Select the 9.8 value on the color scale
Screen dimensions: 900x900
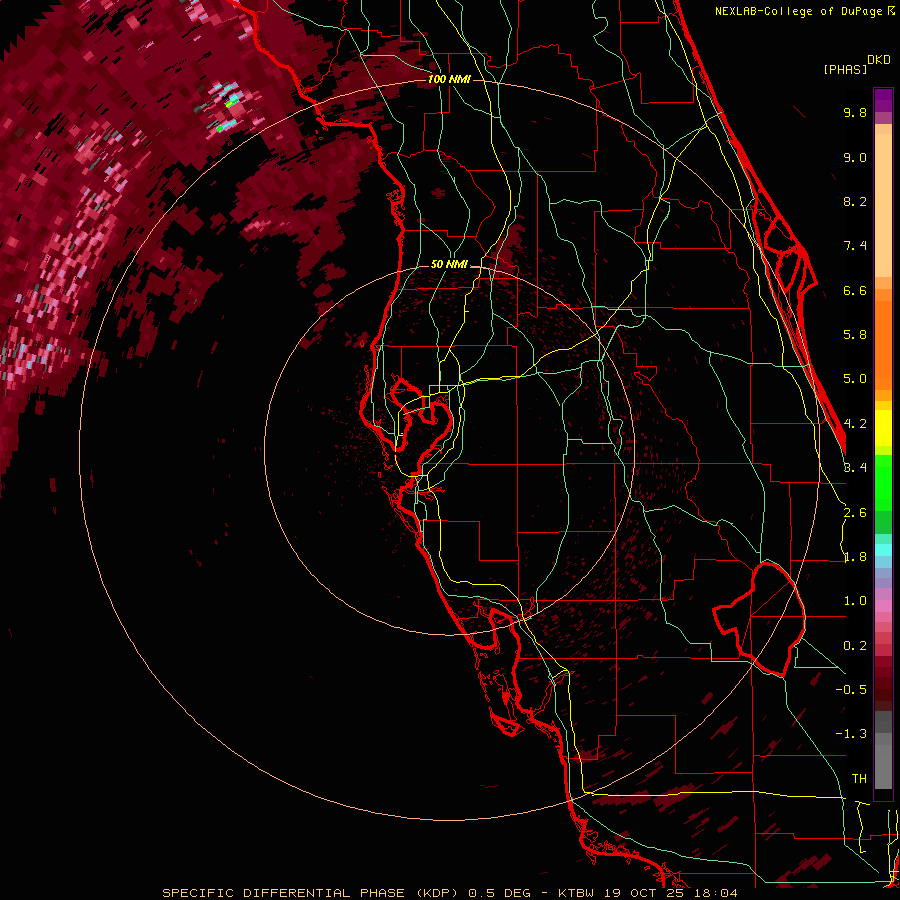pyautogui.click(x=855, y=112)
